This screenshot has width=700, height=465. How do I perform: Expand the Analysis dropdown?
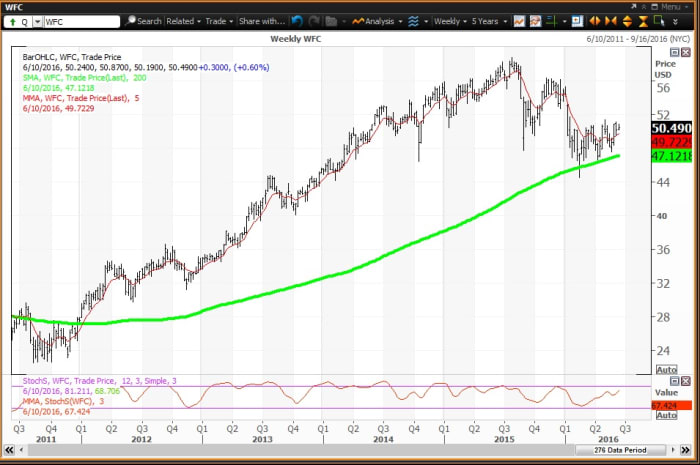(x=379, y=20)
